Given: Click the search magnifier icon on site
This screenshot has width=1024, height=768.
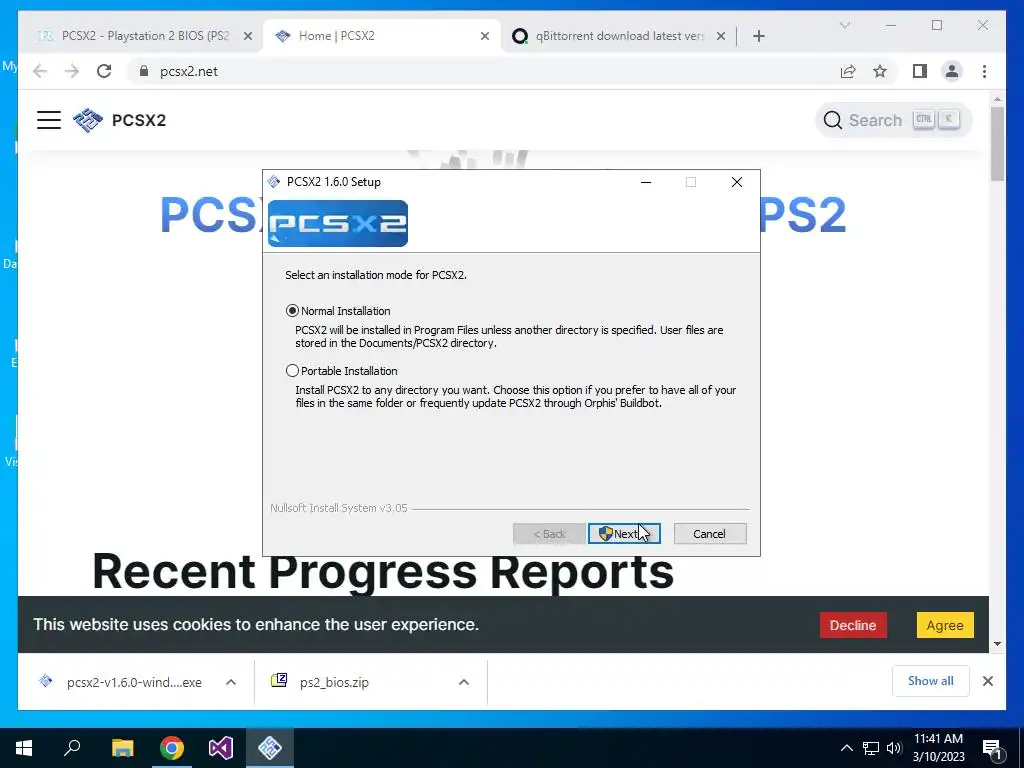Looking at the screenshot, I should [833, 120].
